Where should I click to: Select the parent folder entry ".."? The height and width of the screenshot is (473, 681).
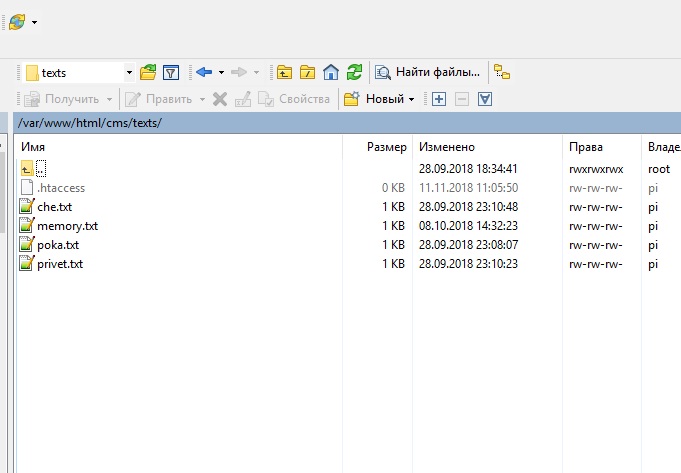click(x=41, y=169)
